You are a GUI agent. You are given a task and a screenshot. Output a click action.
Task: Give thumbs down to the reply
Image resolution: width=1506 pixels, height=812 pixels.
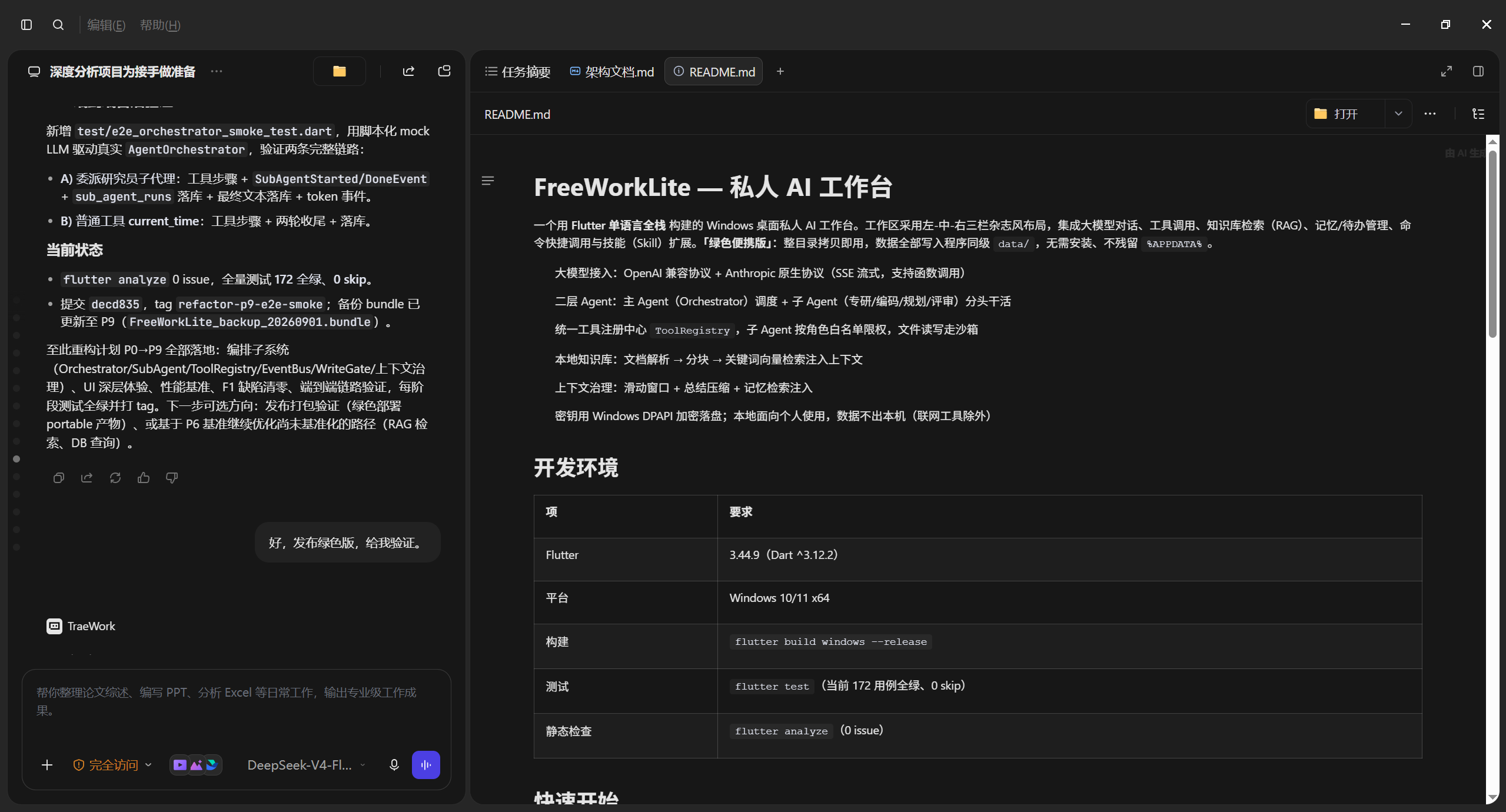coord(172,478)
